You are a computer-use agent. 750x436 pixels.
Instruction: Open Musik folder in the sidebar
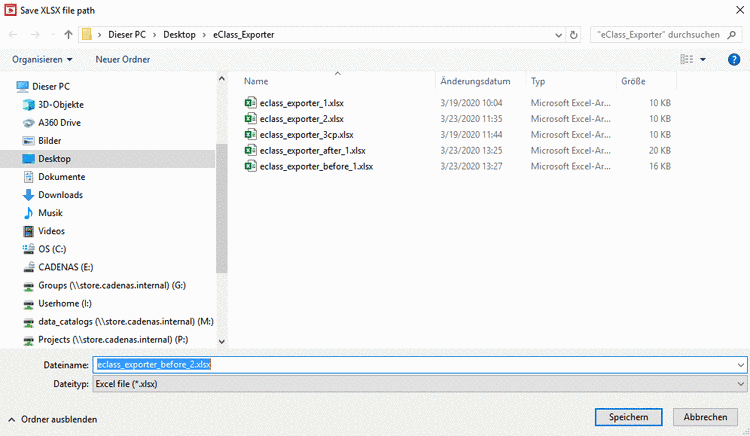click(50, 213)
